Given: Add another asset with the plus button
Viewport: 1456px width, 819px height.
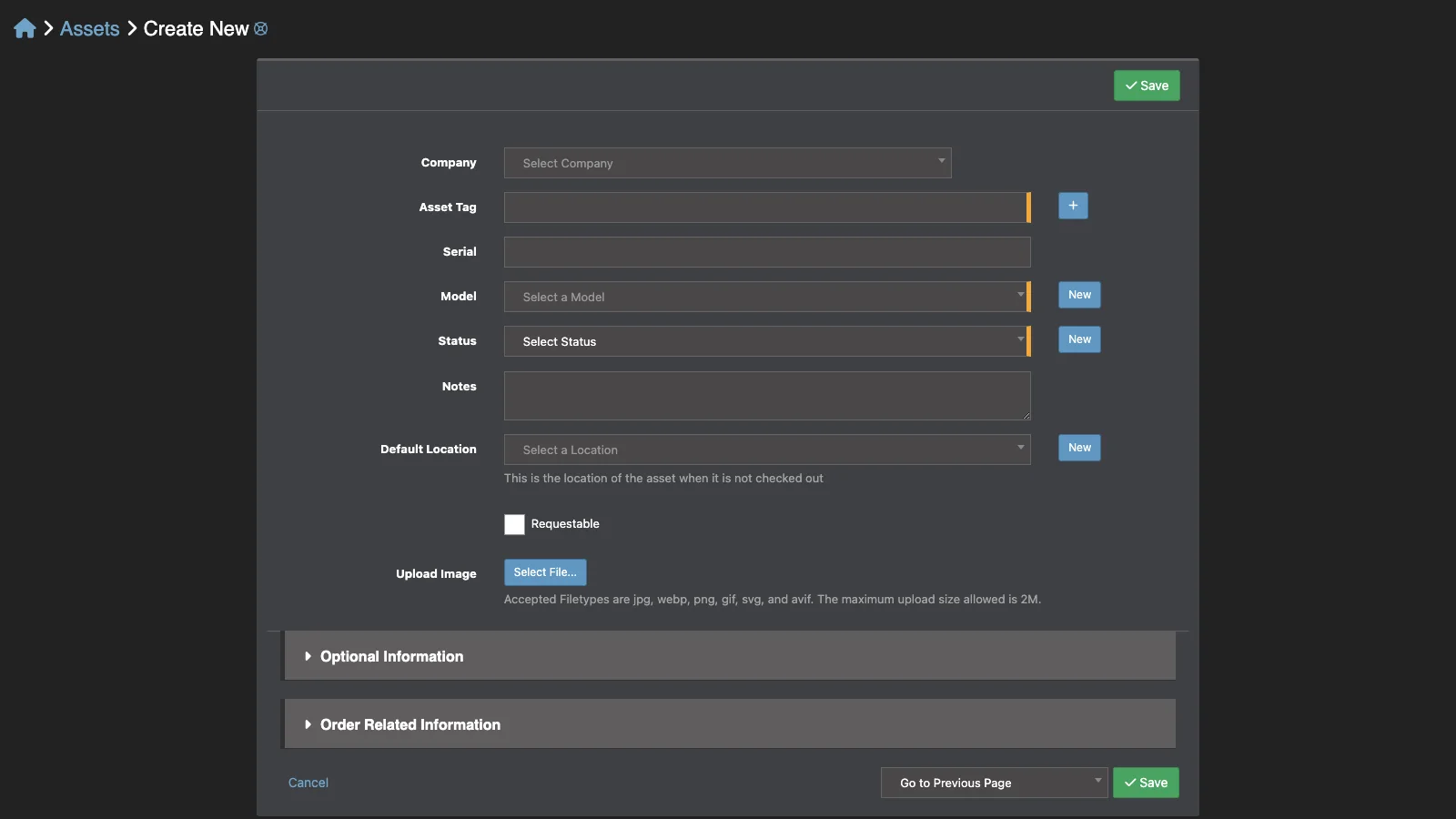Looking at the screenshot, I should (x=1073, y=206).
